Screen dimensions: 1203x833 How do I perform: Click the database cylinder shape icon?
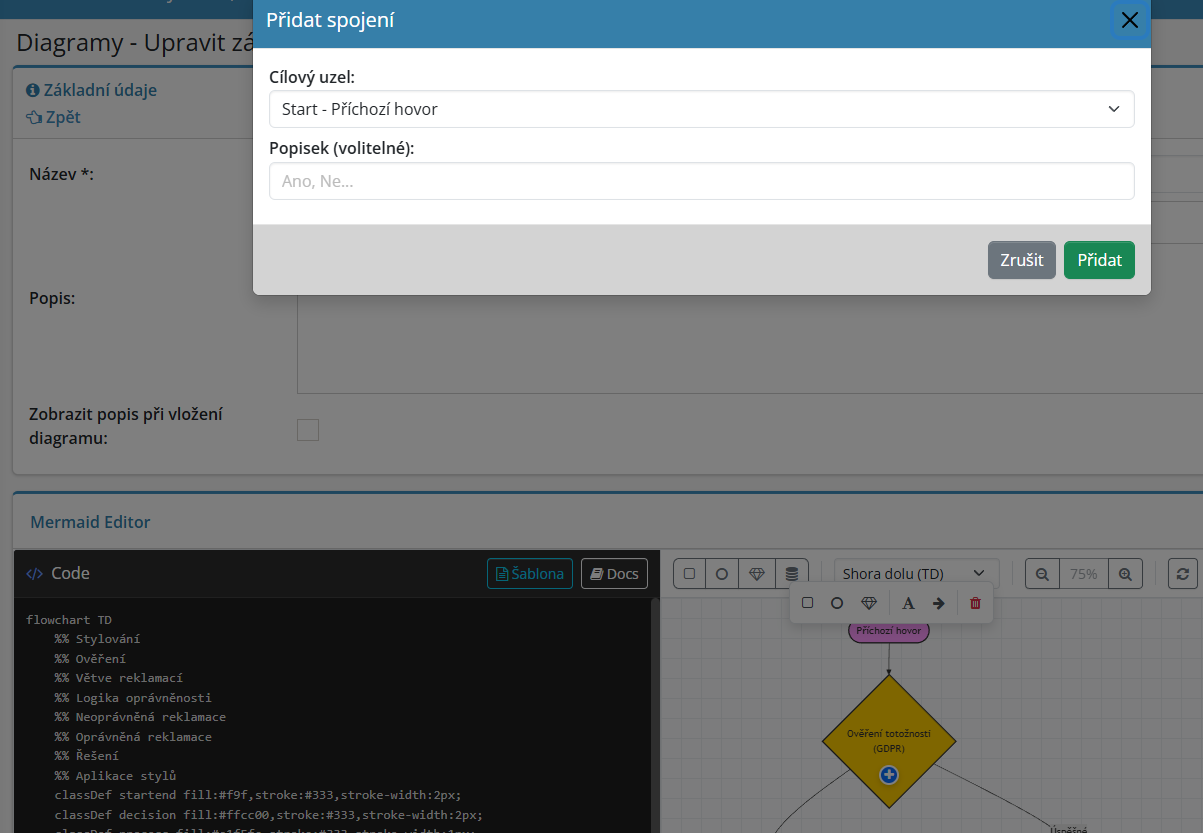coord(791,574)
